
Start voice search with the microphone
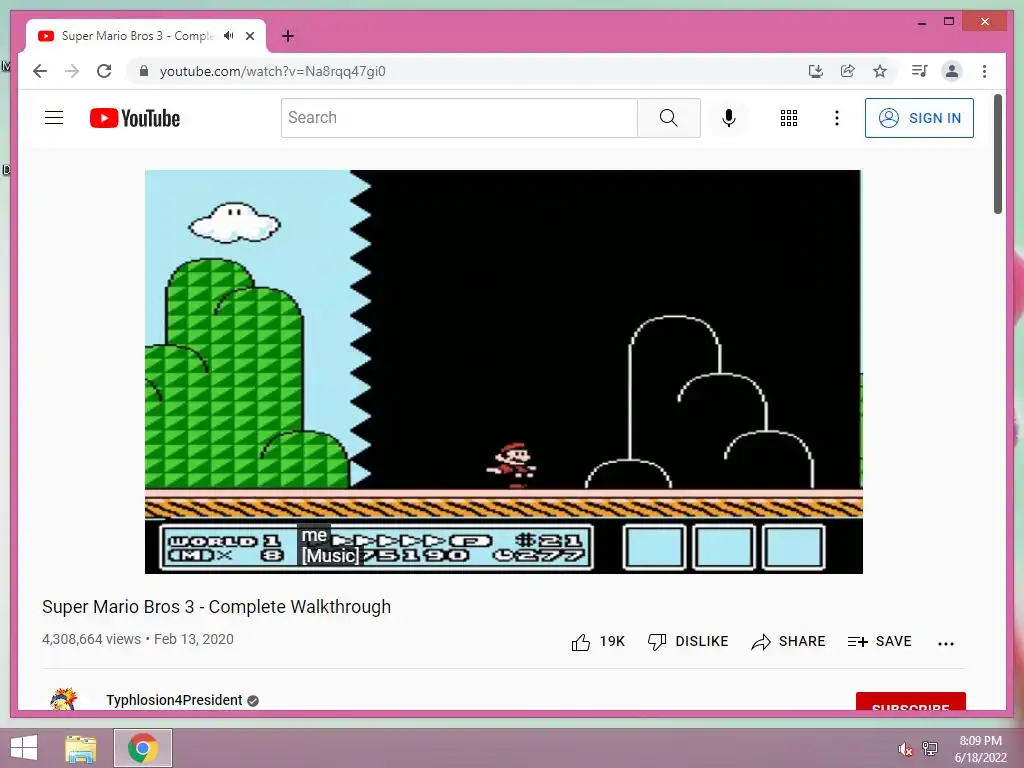(x=729, y=118)
